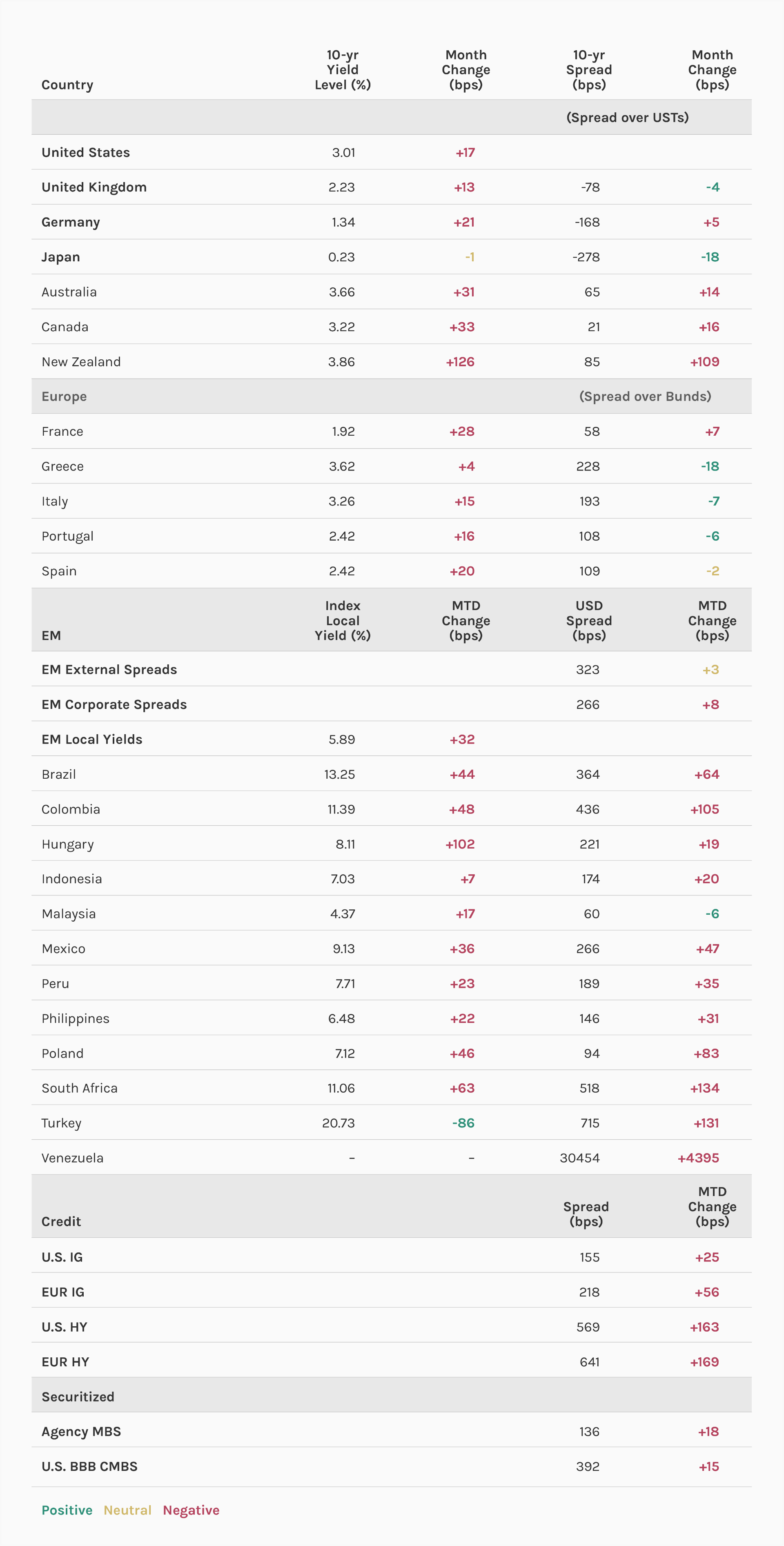Select the Agency MBS row label
Viewport: 784px width, 1546px height.
coord(81,1431)
